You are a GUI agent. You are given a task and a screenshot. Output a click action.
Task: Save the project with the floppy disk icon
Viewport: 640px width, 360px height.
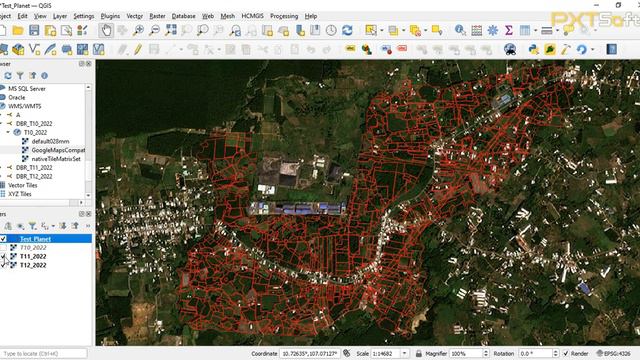(34, 31)
